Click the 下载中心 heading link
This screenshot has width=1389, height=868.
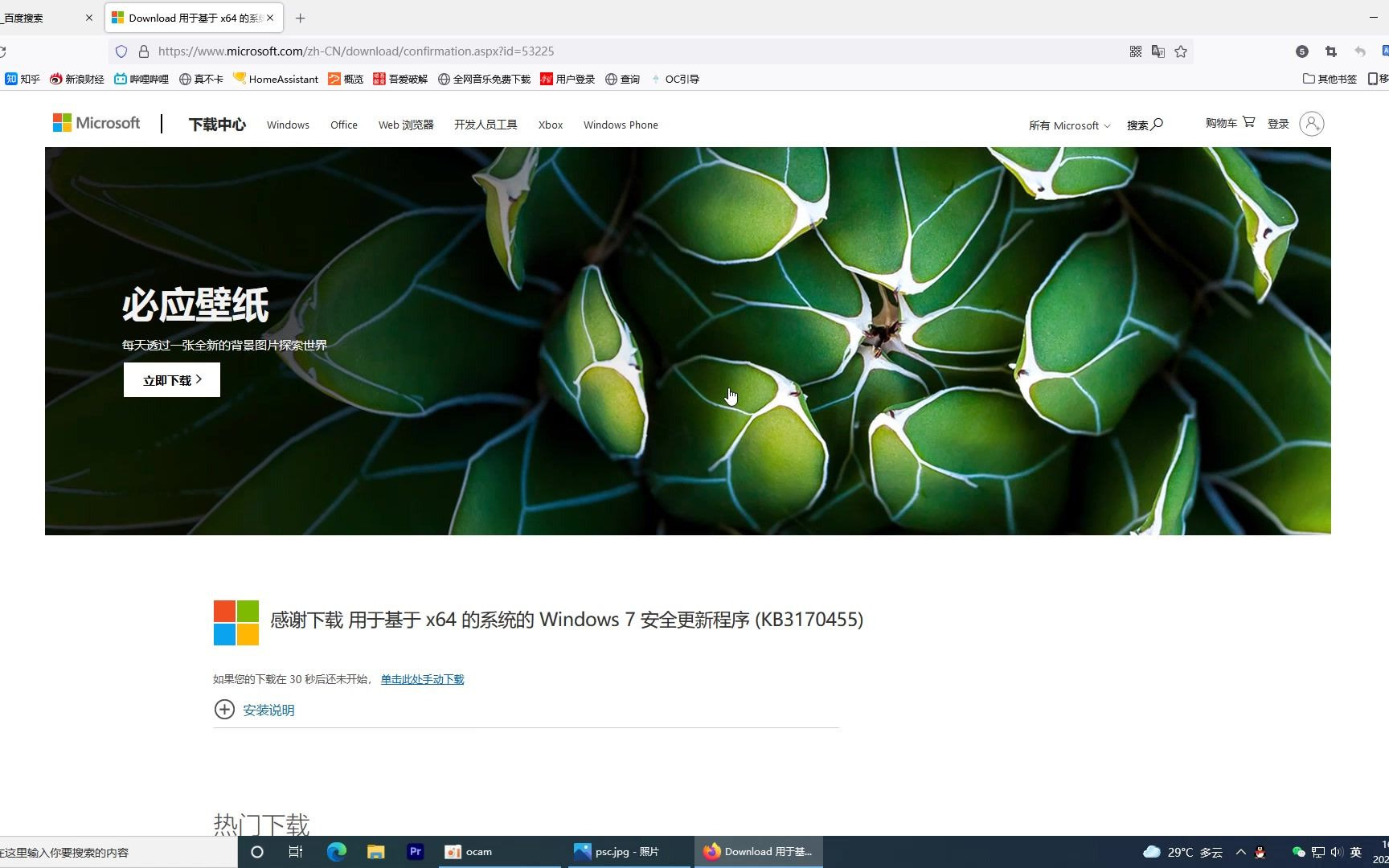point(217,125)
